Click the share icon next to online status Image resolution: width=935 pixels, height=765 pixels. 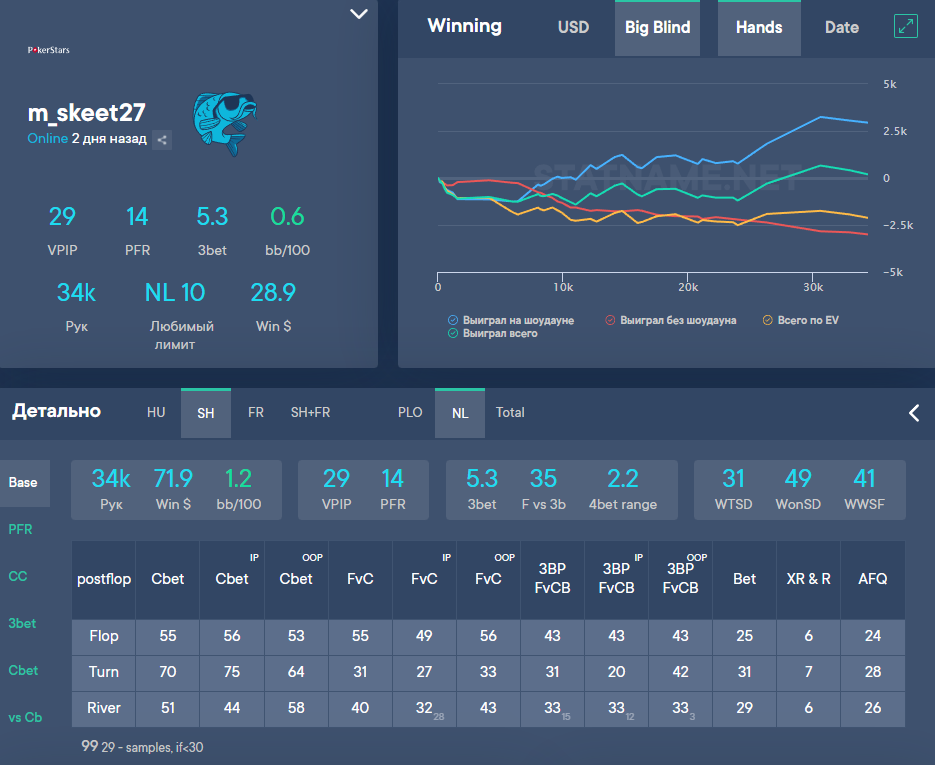click(162, 140)
